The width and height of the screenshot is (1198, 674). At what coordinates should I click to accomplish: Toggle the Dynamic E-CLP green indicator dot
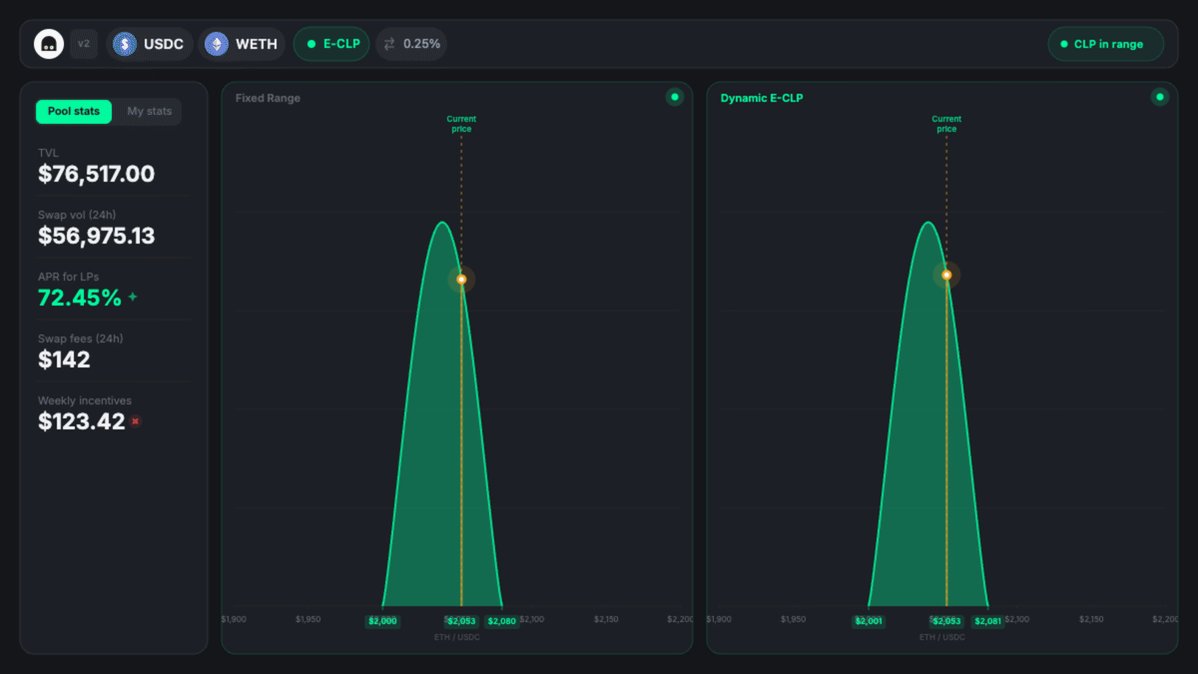tap(1159, 97)
